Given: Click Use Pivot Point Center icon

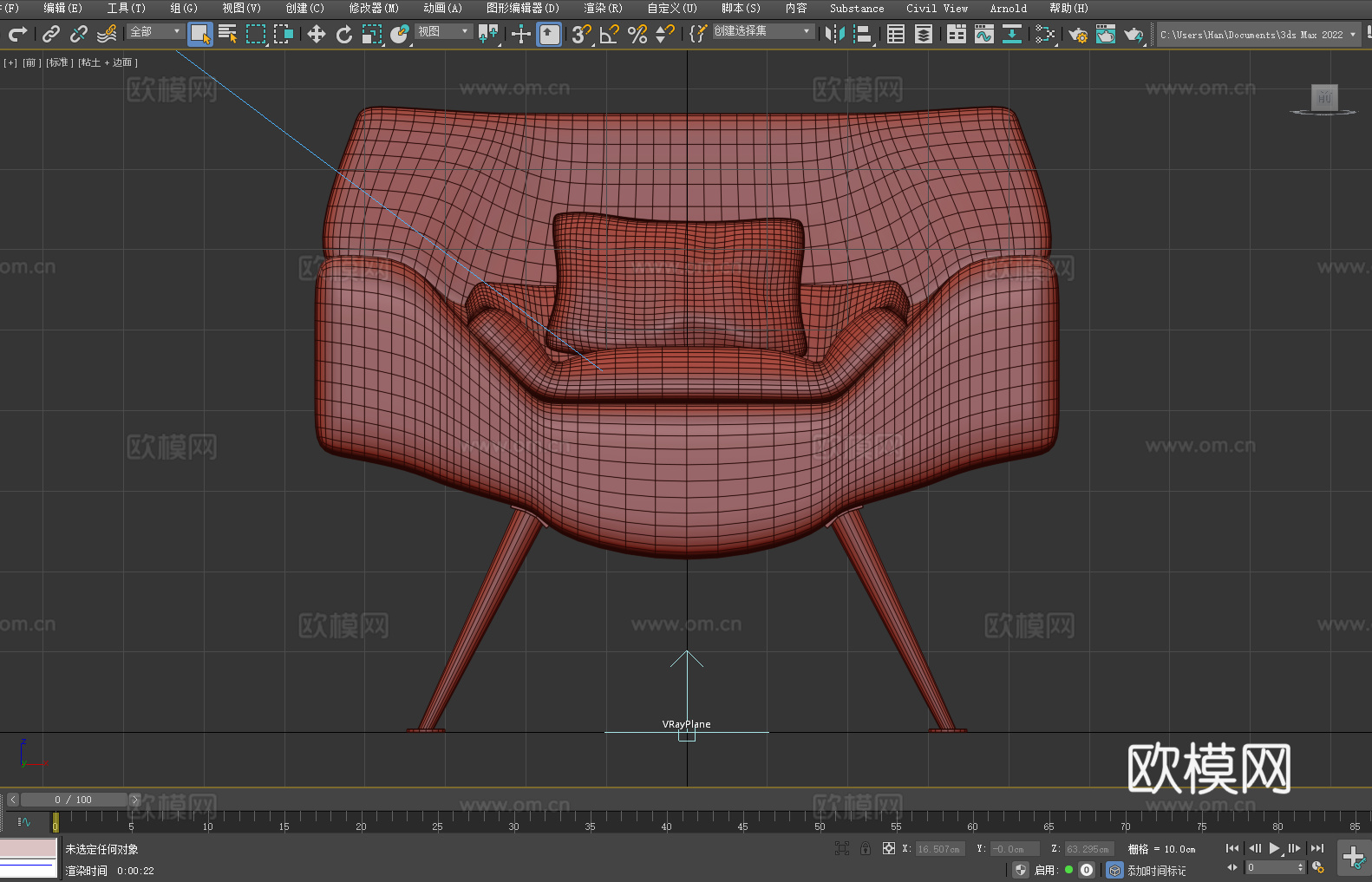Looking at the screenshot, I should pos(488,34).
